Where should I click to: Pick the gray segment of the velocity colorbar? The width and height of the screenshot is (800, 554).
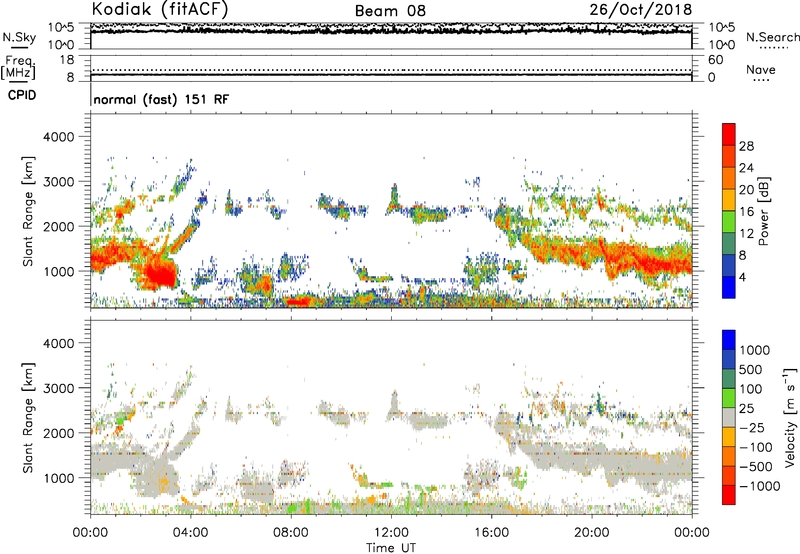pyautogui.click(x=729, y=418)
